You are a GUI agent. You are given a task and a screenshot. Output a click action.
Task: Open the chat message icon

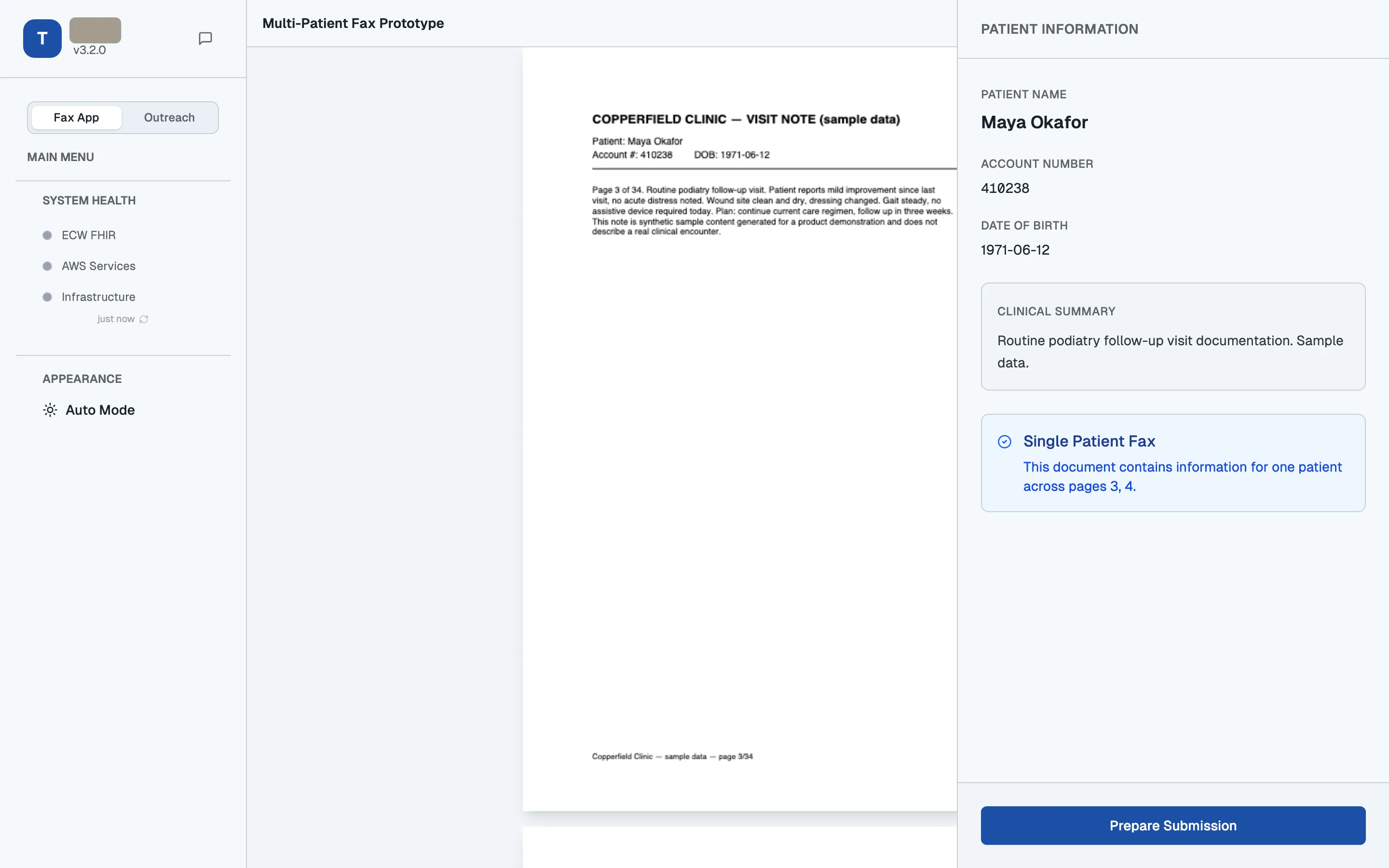[205, 39]
